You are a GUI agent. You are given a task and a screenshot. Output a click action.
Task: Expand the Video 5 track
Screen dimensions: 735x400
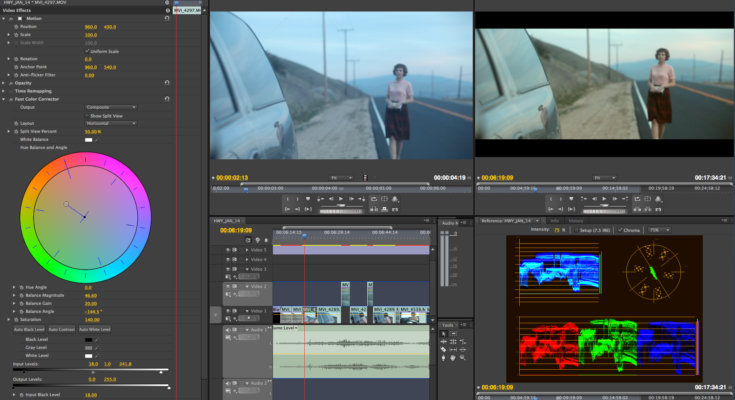click(x=247, y=250)
